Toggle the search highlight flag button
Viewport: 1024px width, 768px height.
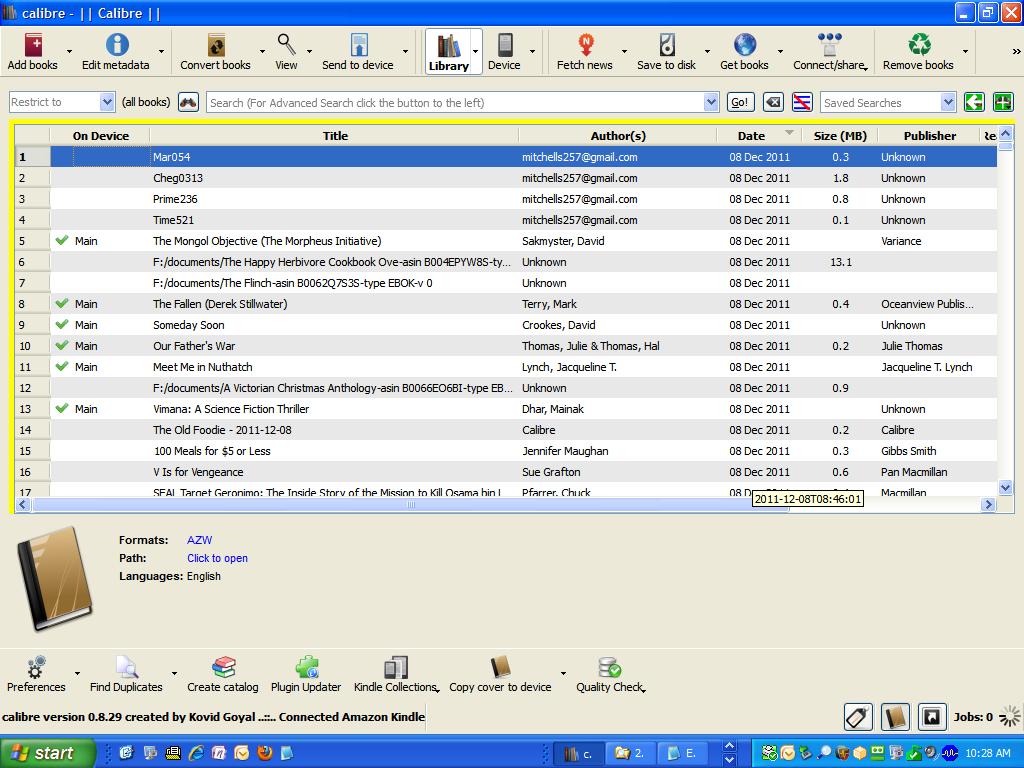(801, 102)
